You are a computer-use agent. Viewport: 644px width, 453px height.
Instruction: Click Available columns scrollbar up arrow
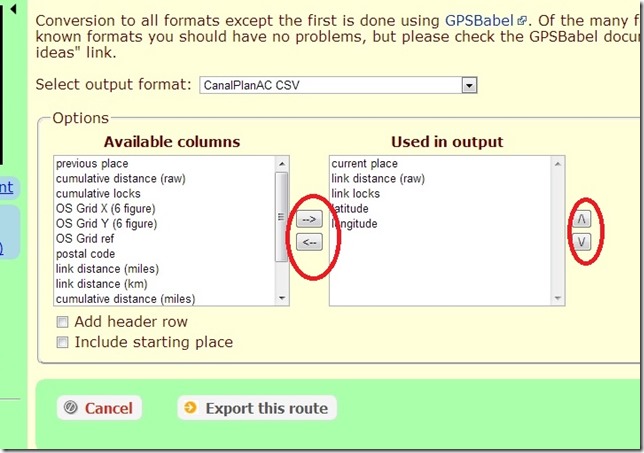coord(282,164)
